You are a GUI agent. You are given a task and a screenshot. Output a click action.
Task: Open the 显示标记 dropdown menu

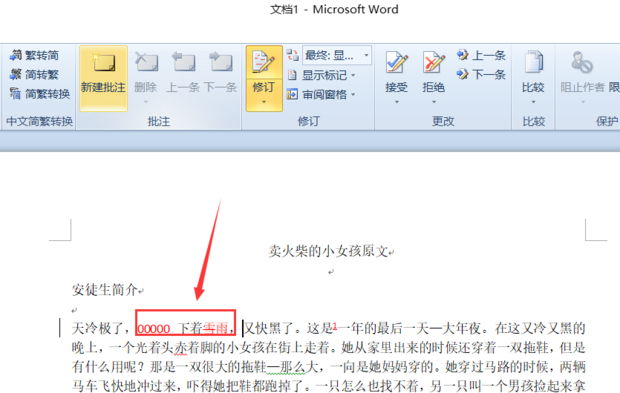click(321, 75)
